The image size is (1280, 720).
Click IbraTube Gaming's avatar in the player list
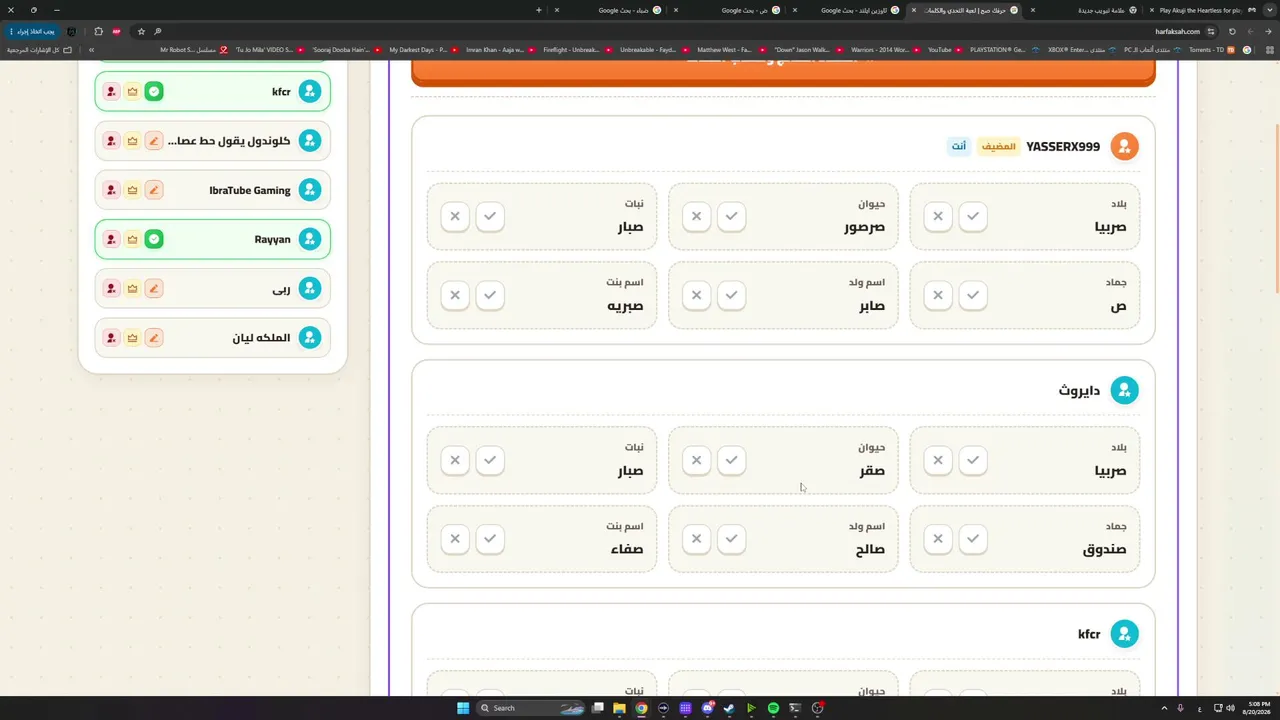[310, 190]
